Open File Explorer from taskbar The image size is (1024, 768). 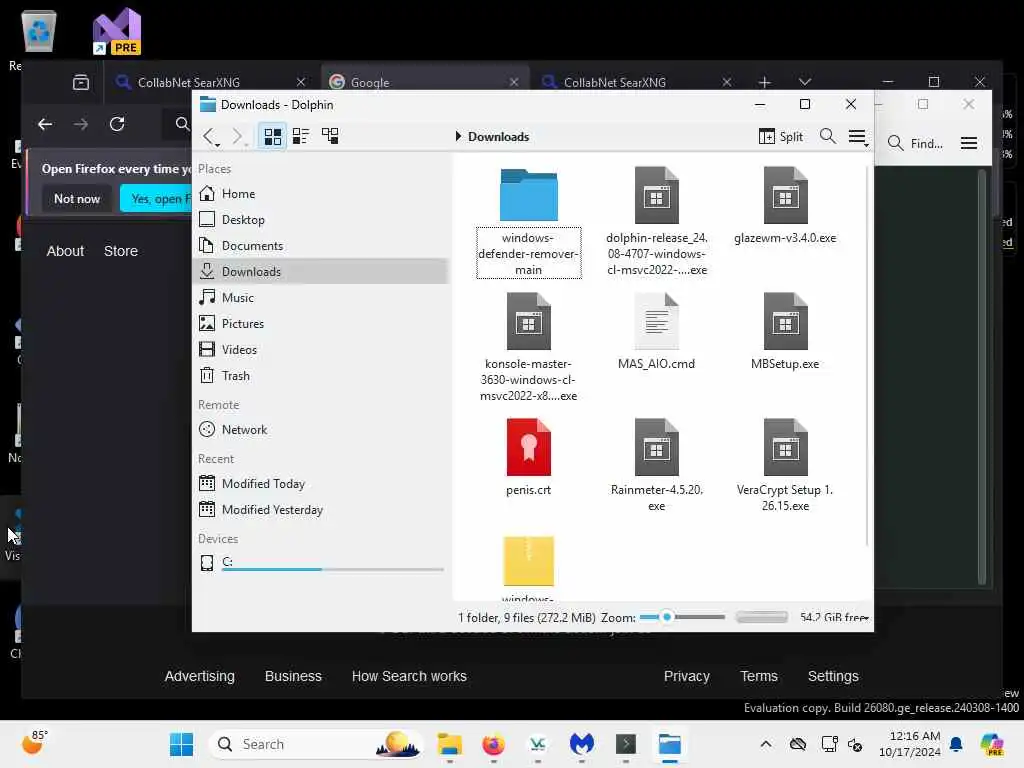[449, 744]
